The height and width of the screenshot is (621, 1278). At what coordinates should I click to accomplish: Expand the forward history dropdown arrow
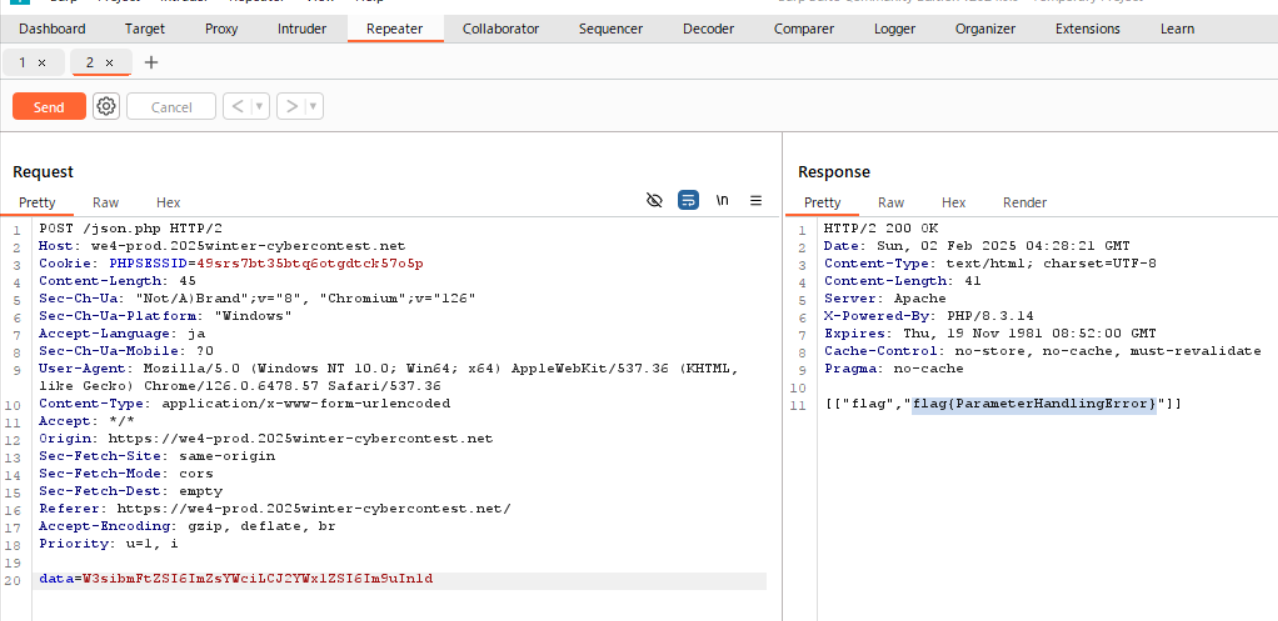[x=314, y=106]
